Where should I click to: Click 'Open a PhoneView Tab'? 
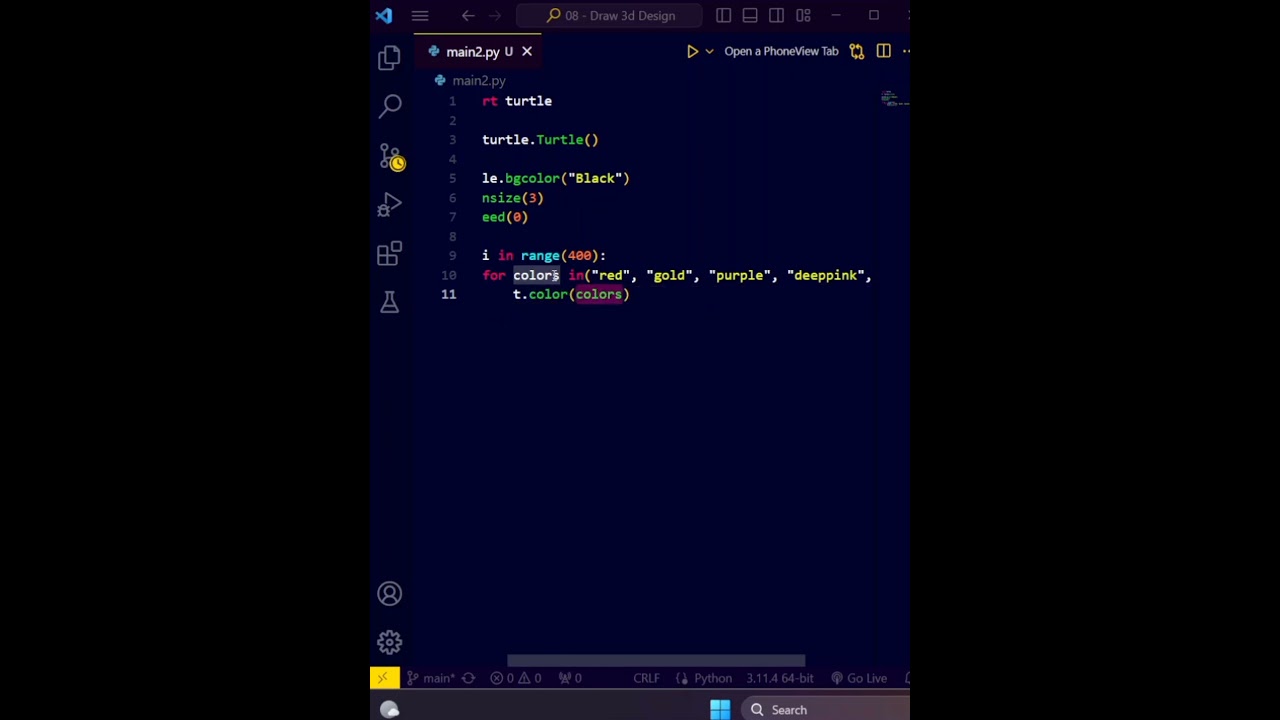click(x=781, y=51)
